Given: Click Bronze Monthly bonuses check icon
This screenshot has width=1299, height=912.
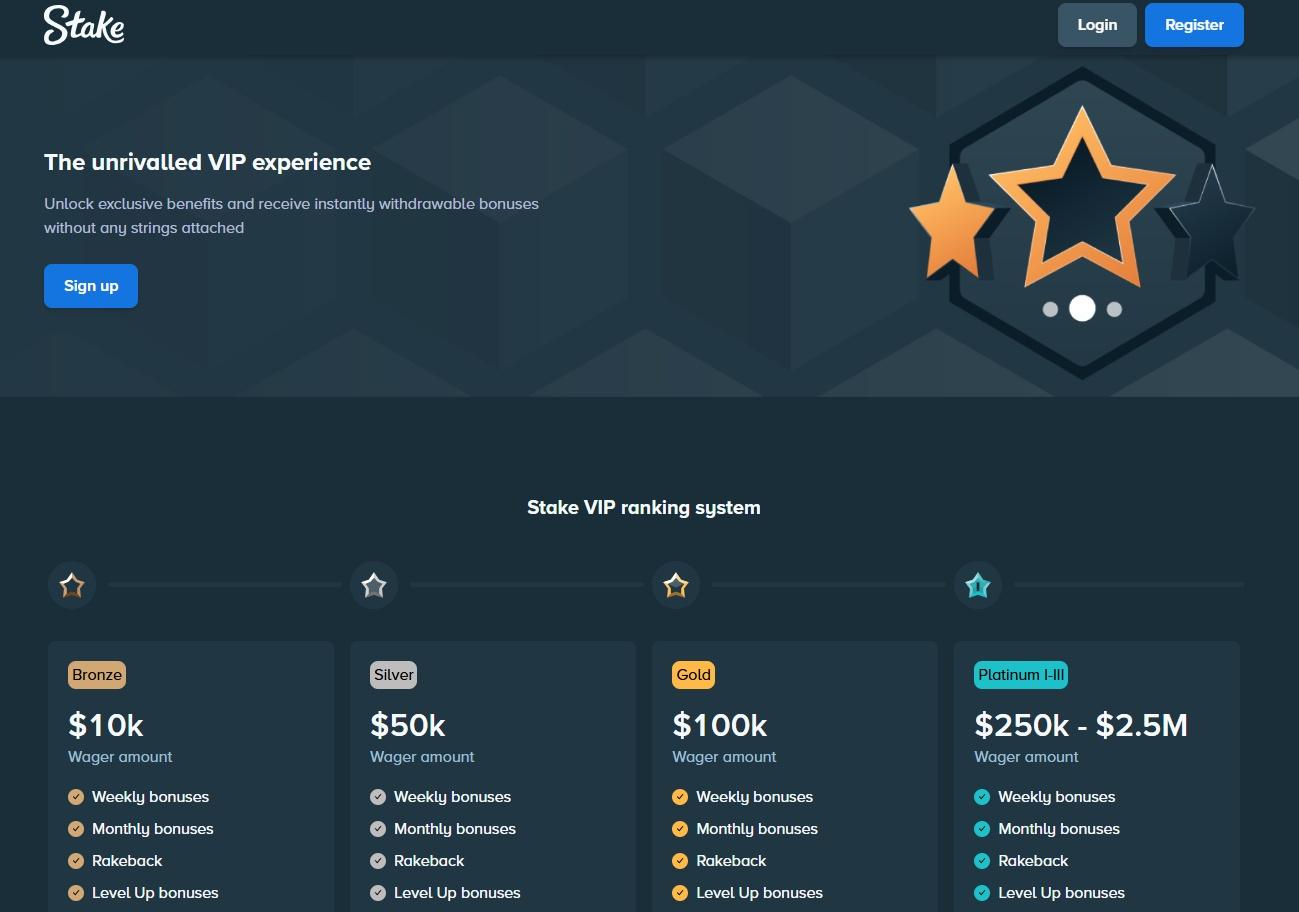Looking at the screenshot, I should click(76, 829).
